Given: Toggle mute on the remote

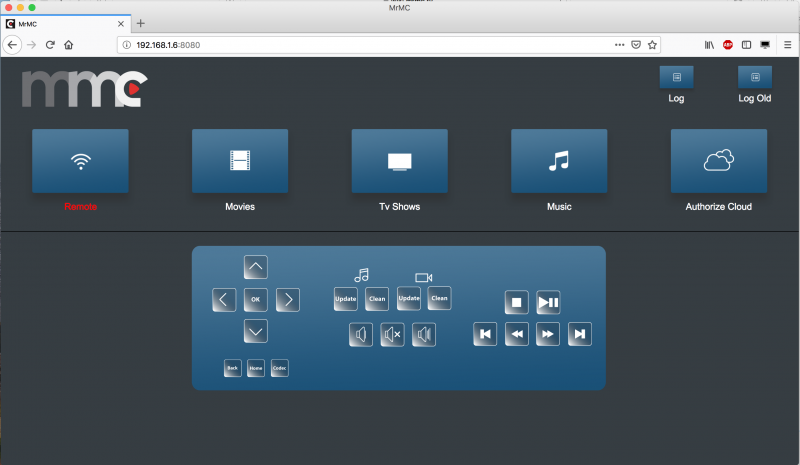Looking at the screenshot, I should point(392,335).
